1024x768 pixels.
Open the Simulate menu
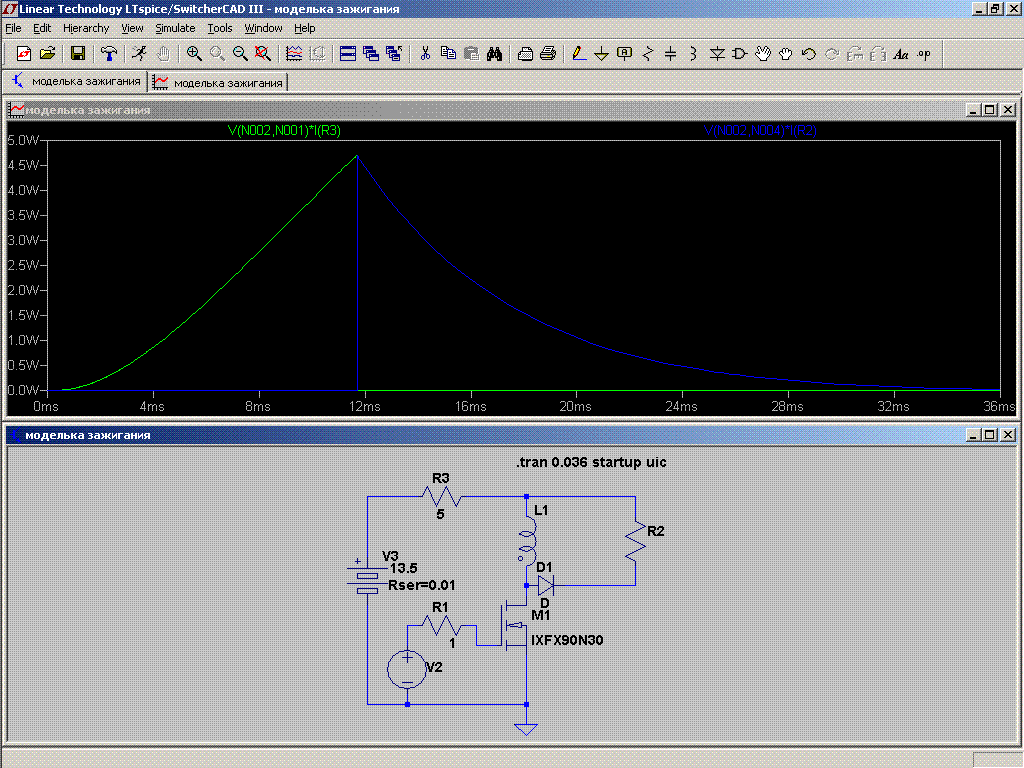(x=175, y=28)
